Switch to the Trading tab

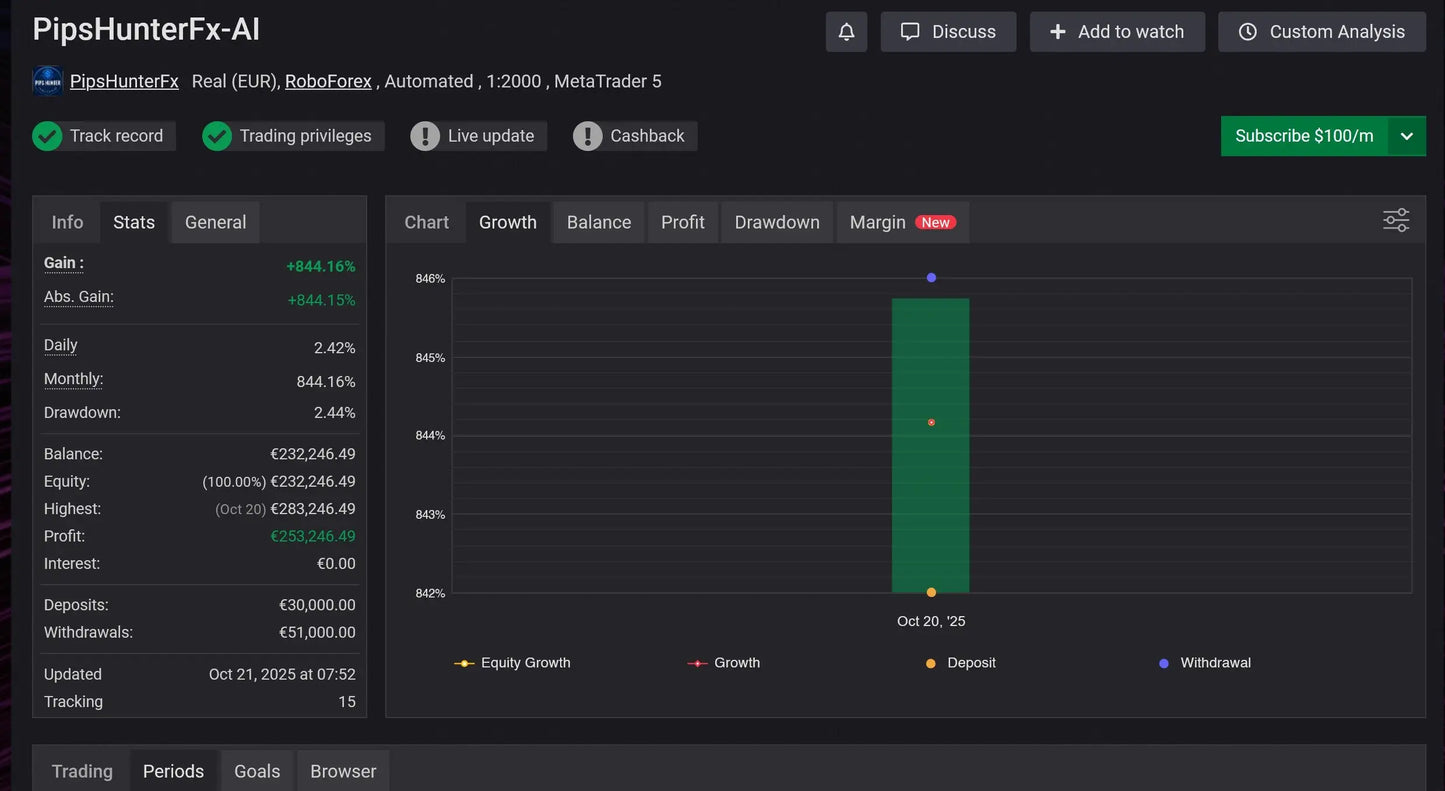pyautogui.click(x=82, y=771)
